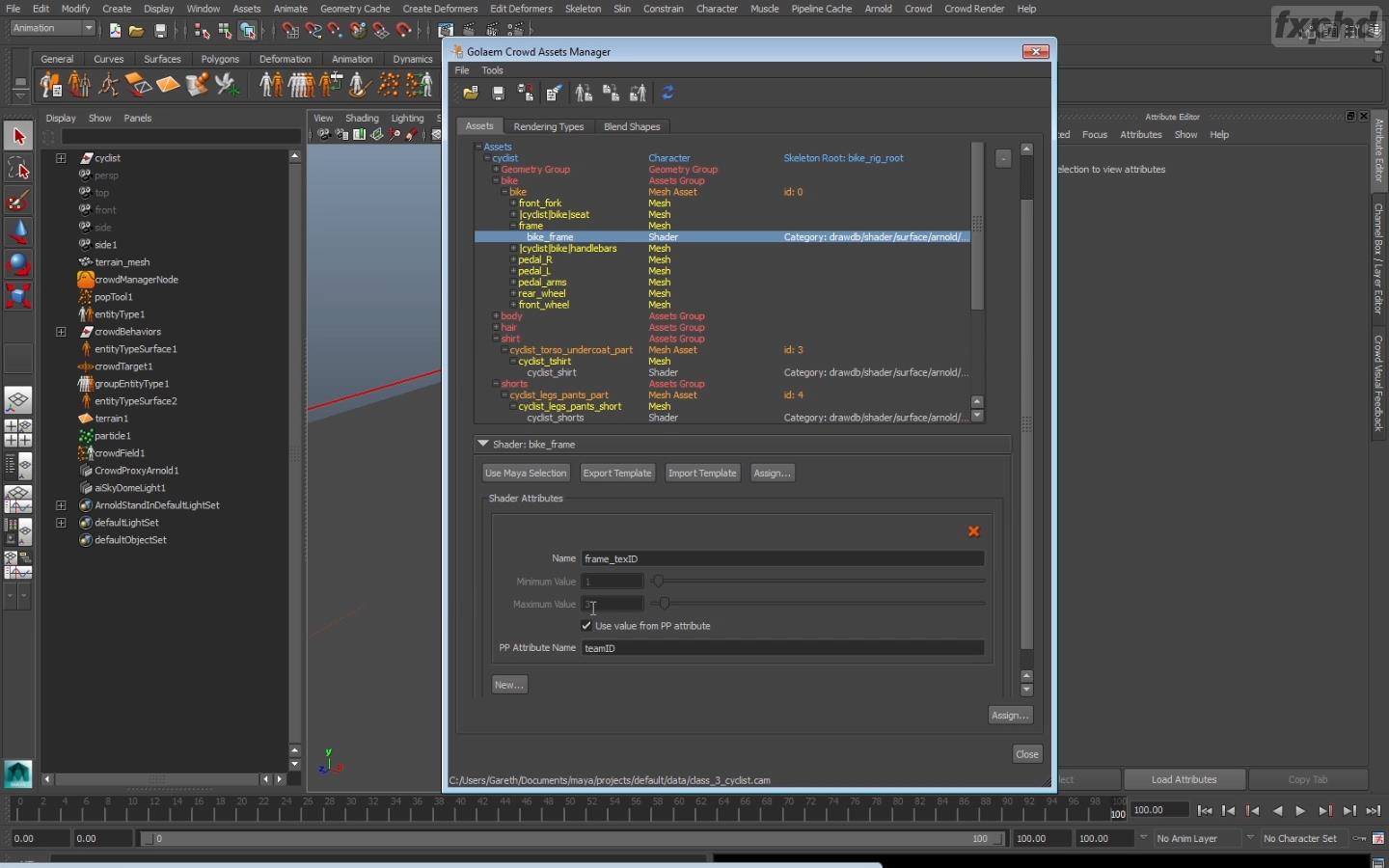Click the Use Maya Selection button
Screen dimensions: 1389x868
tap(526, 474)
